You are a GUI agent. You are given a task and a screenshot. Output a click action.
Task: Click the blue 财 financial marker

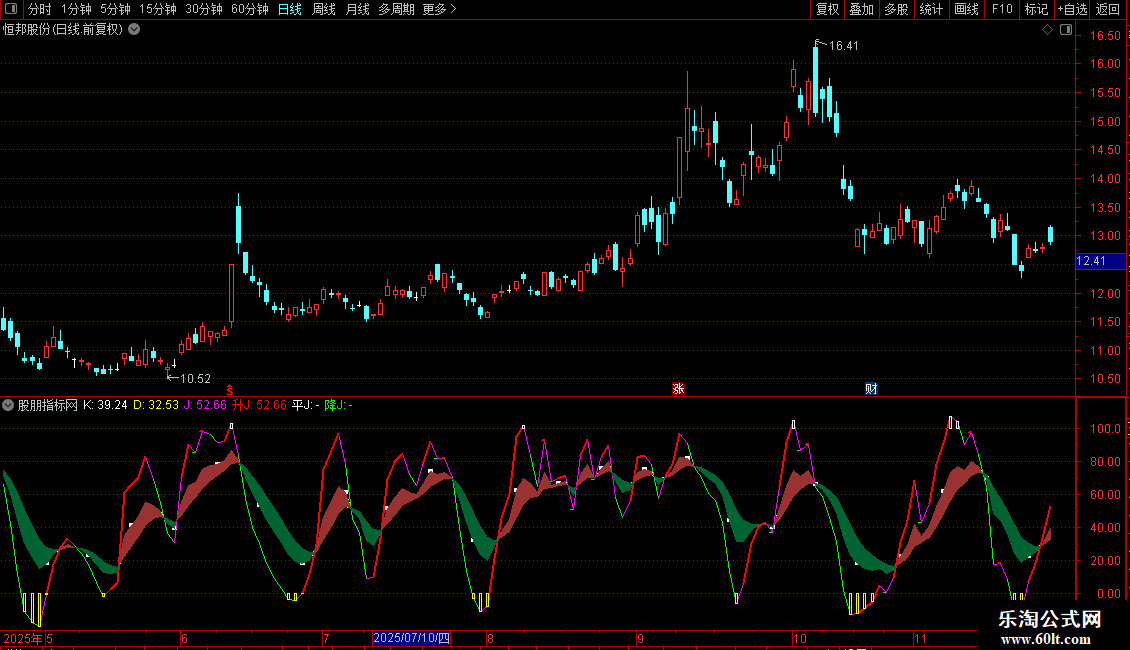pyautogui.click(x=871, y=389)
